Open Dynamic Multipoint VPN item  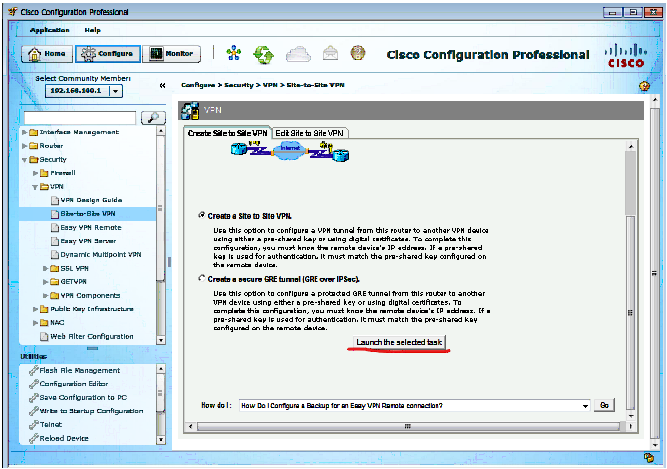(x=101, y=255)
